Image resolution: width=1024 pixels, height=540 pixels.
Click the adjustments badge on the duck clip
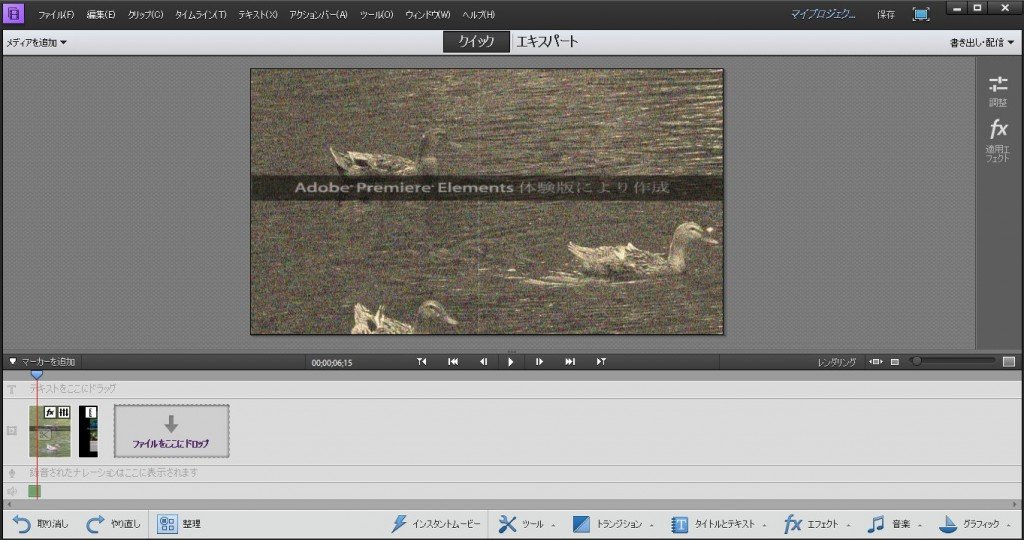click(x=63, y=412)
